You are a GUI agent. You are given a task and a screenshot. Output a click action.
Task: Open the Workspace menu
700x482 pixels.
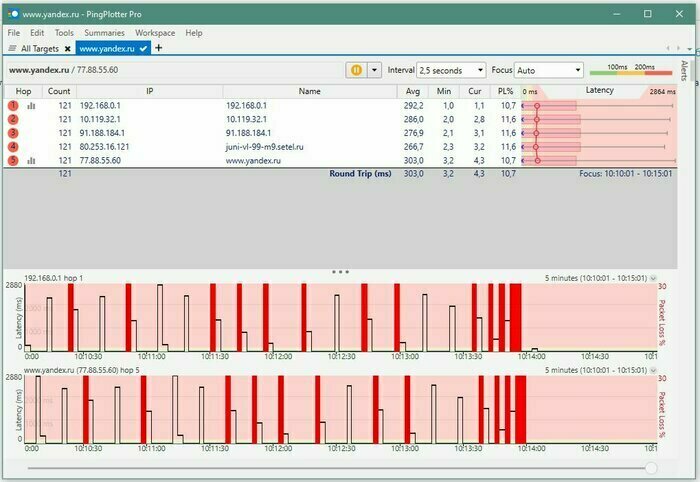(154, 33)
